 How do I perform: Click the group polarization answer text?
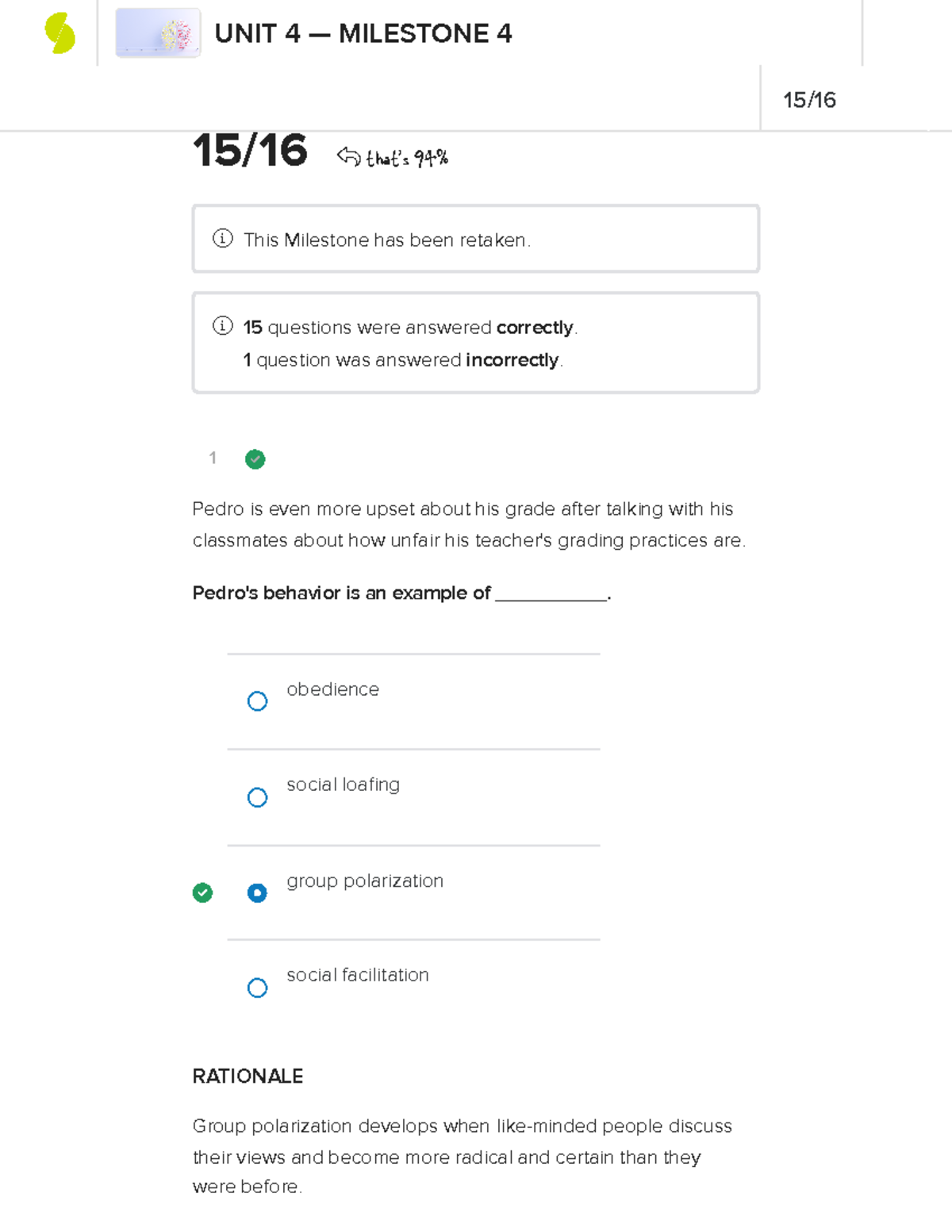365,881
